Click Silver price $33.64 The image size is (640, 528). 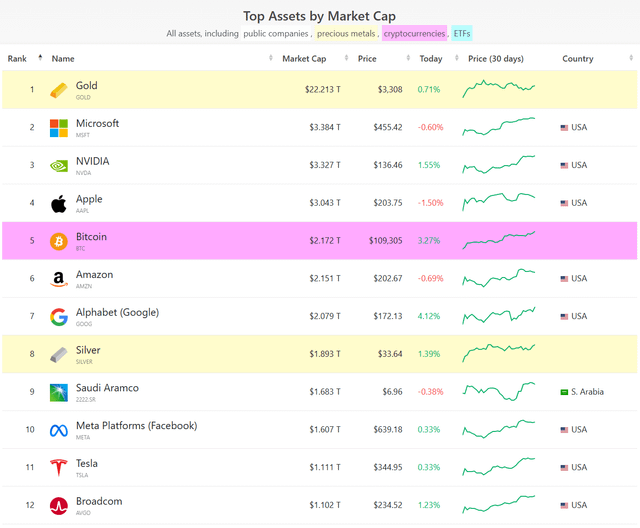click(x=390, y=354)
